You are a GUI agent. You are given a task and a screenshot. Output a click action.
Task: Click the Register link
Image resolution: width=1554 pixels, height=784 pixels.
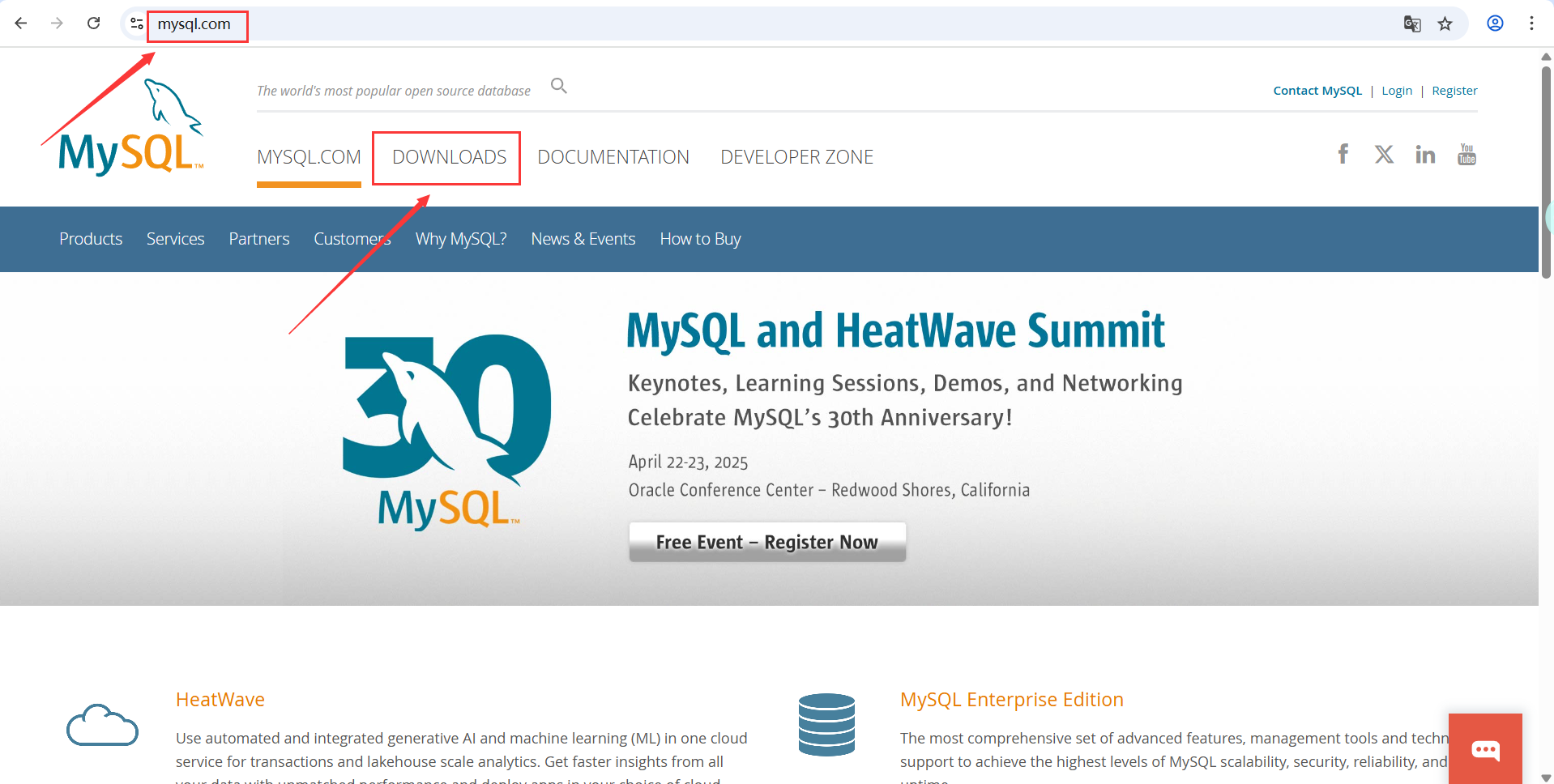[x=1454, y=91]
